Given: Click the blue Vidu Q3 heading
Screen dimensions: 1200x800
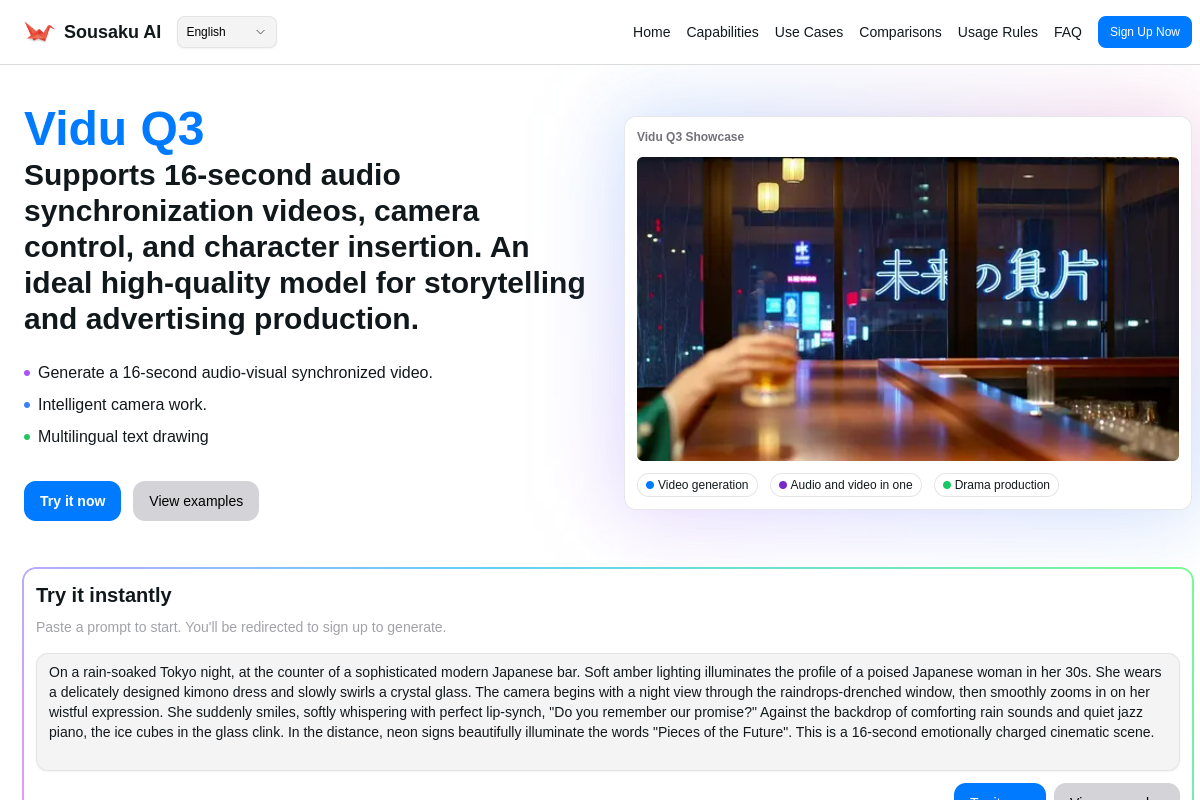Looking at the screenshot, I should pyautogui.click(x=114, y=129).
